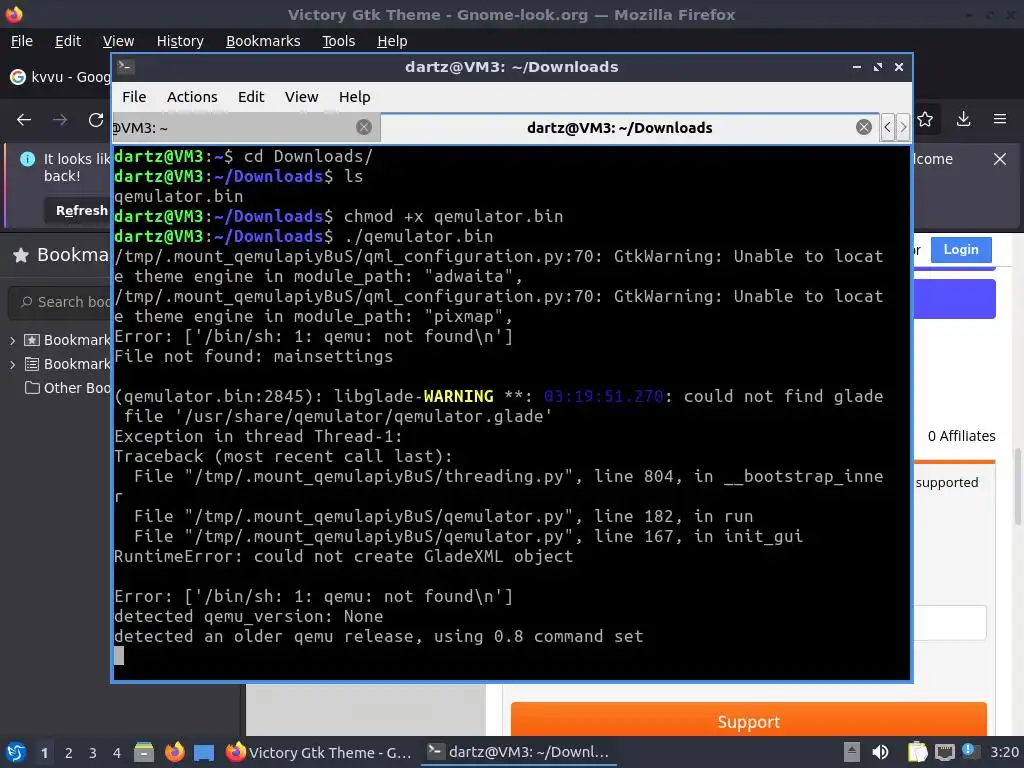The width and height of the screenshot is (1024, 768).
Task: Open Firefox Tools menu
Action: (x=338, y=41)
